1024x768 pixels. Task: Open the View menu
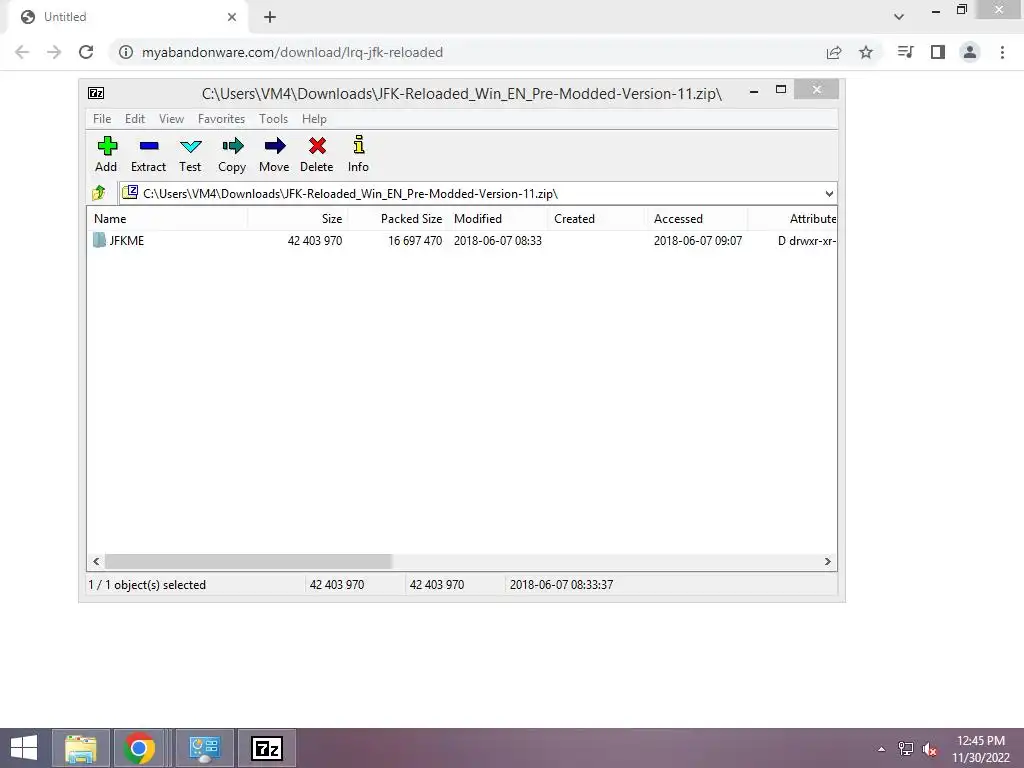tap(172, 119)
